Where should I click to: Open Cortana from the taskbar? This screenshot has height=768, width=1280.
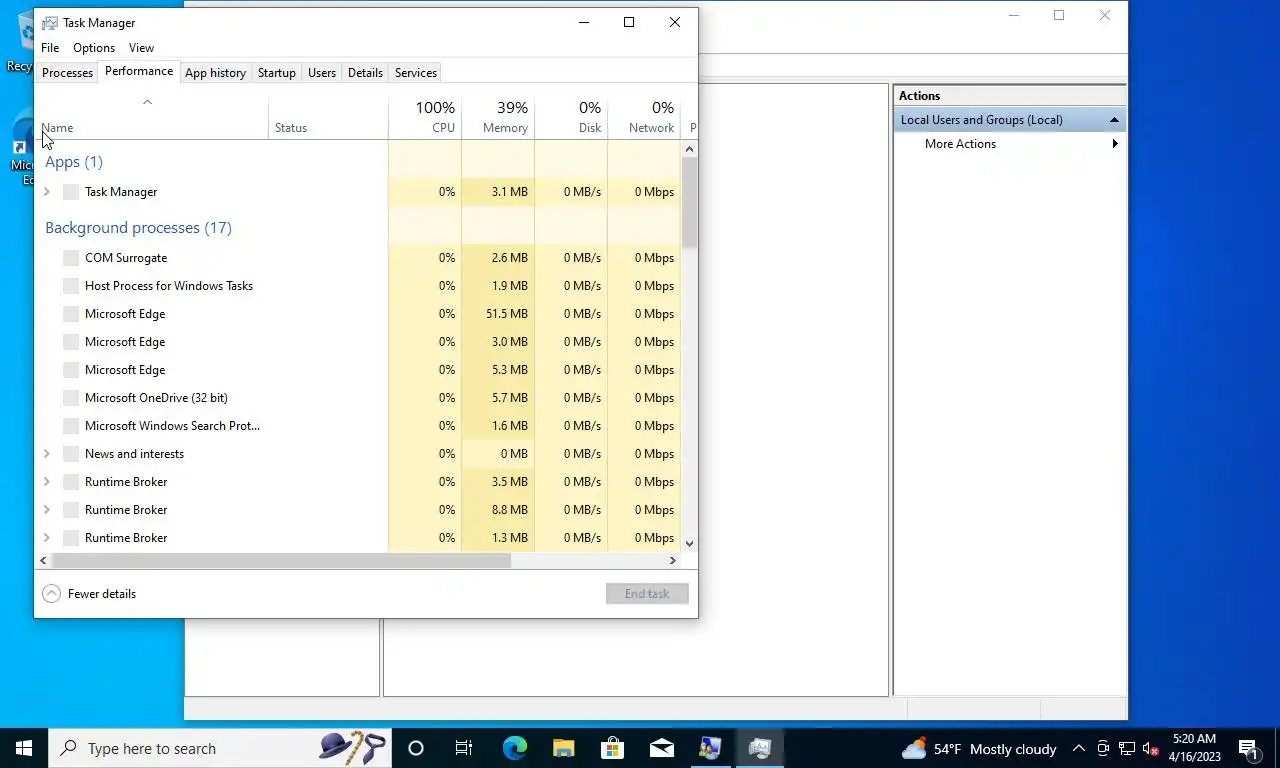[416, 748]
